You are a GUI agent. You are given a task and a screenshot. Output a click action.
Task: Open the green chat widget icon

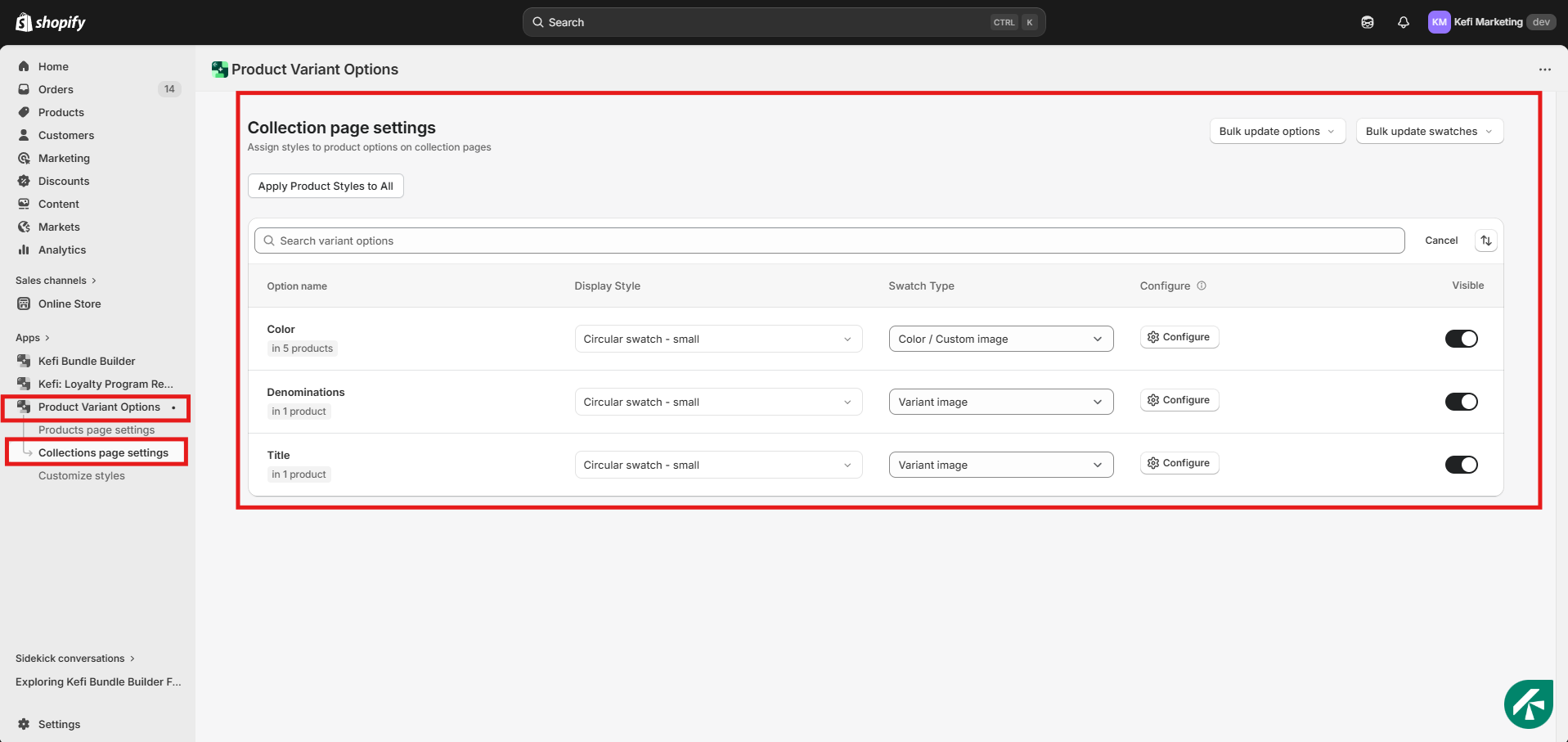[1528, 704]
